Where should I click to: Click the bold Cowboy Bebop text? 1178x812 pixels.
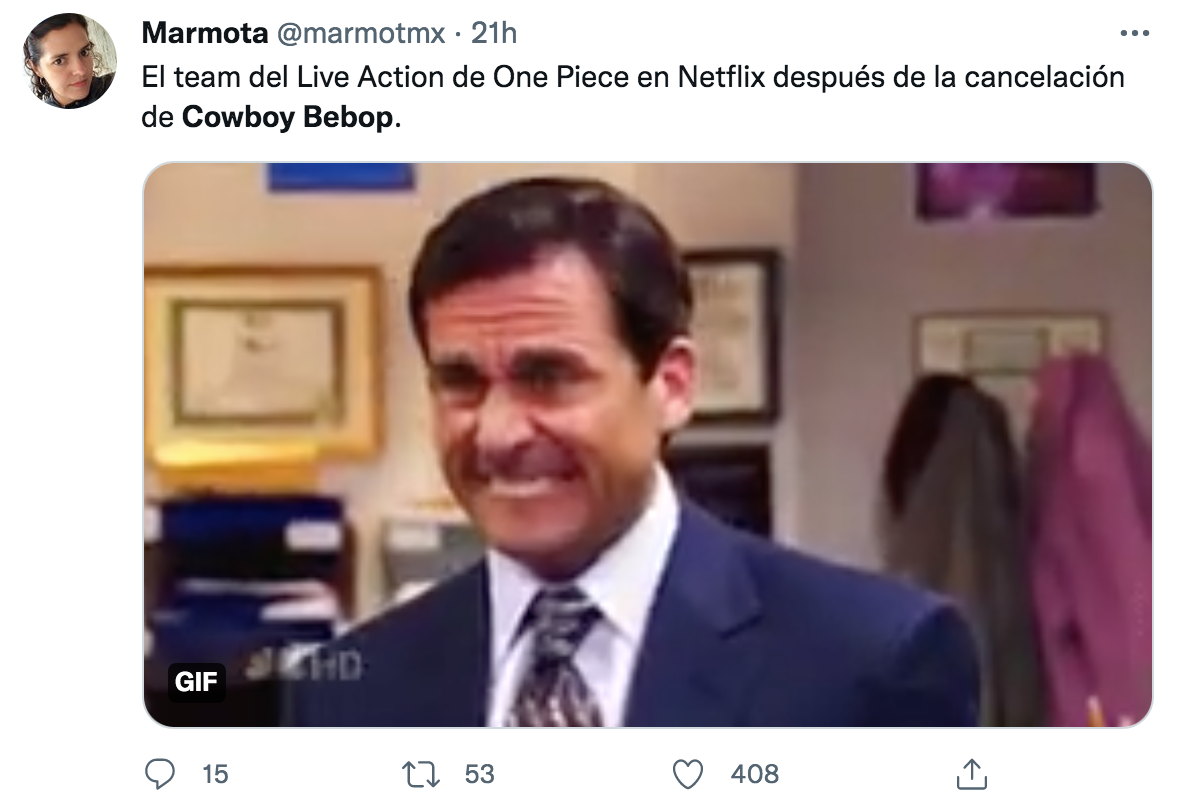coord(289,117)
